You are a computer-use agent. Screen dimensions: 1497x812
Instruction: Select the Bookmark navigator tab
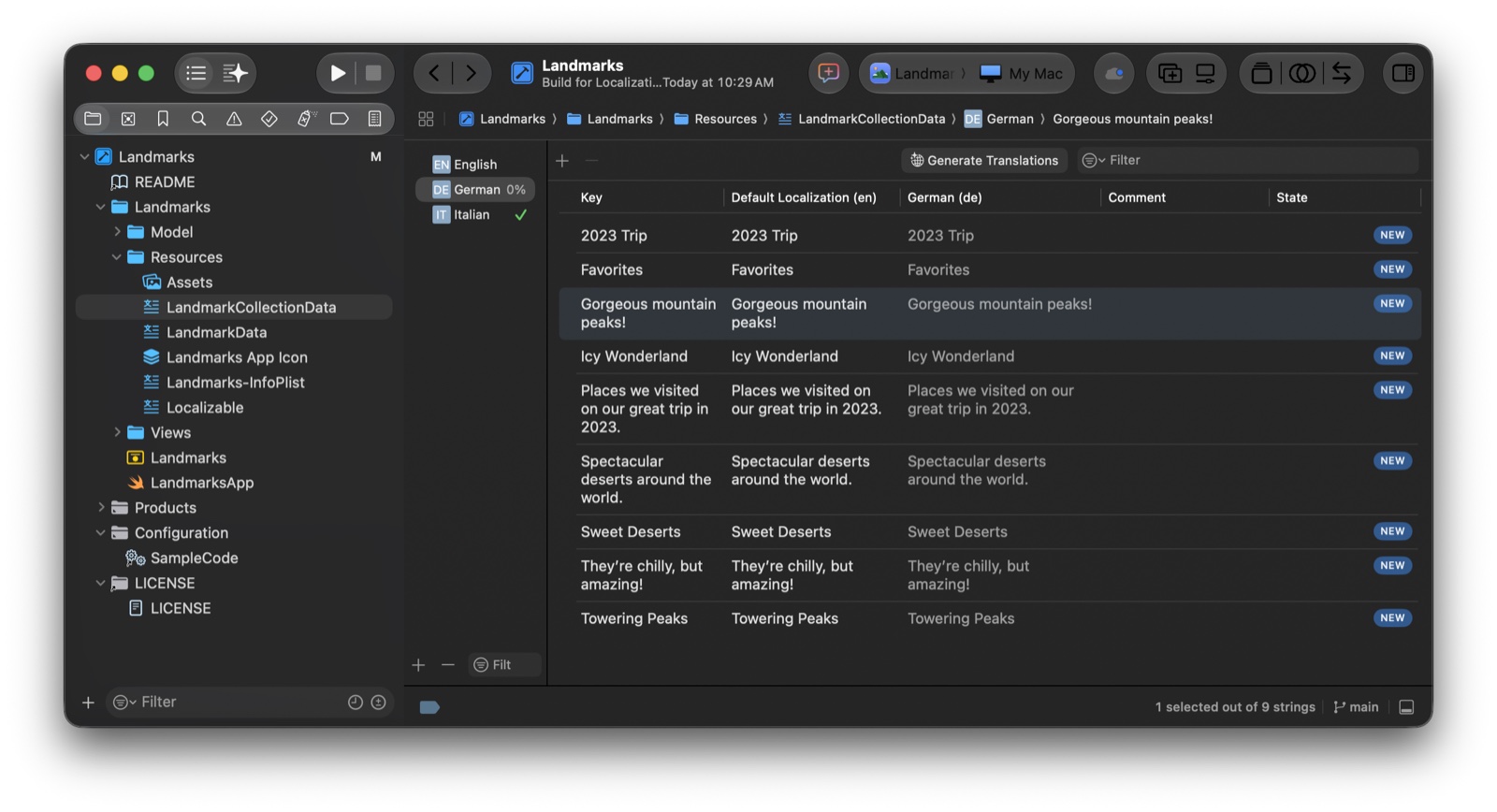coord(163,119)
